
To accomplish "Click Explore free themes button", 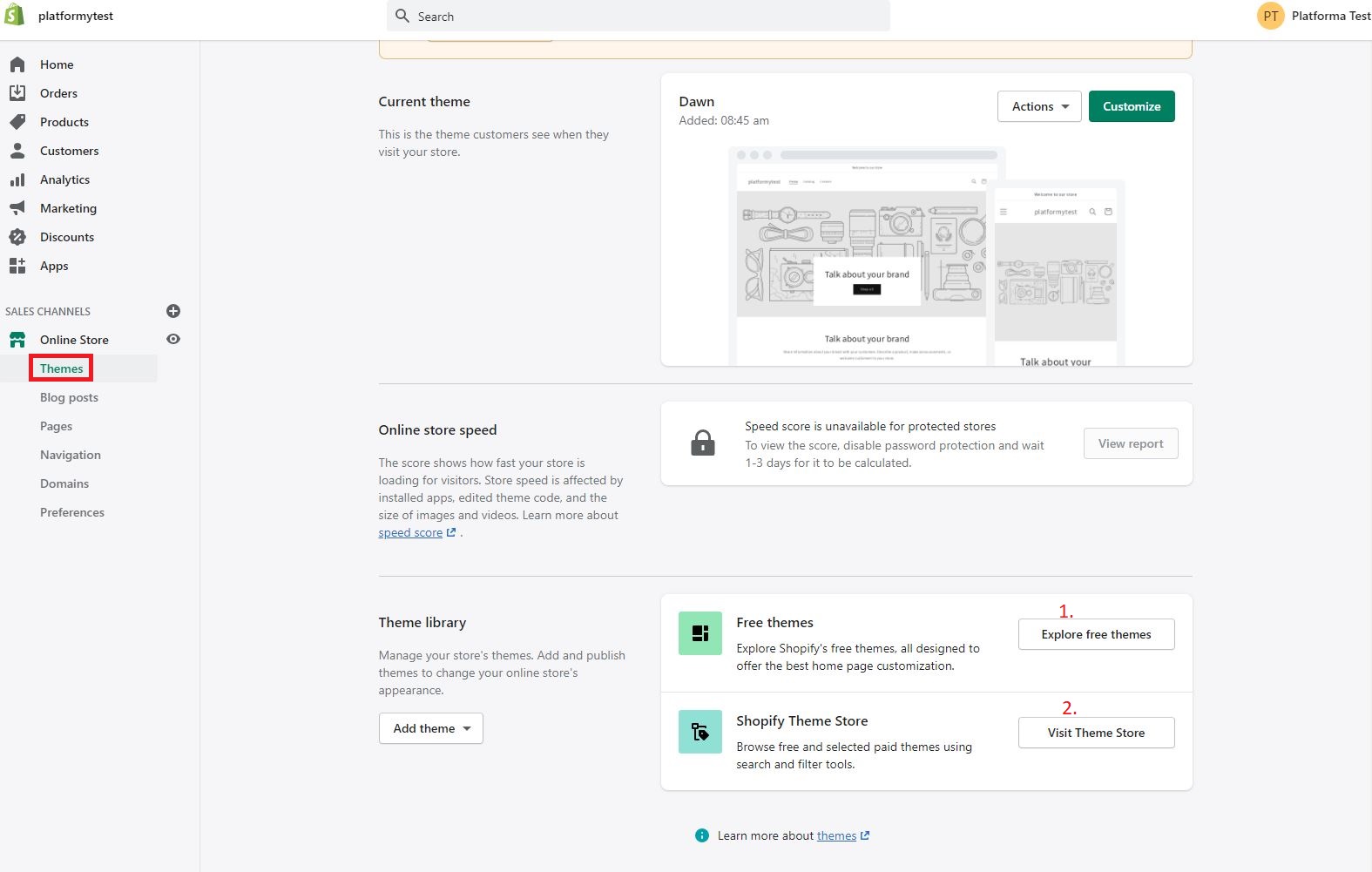I will tap(1096, 634).
